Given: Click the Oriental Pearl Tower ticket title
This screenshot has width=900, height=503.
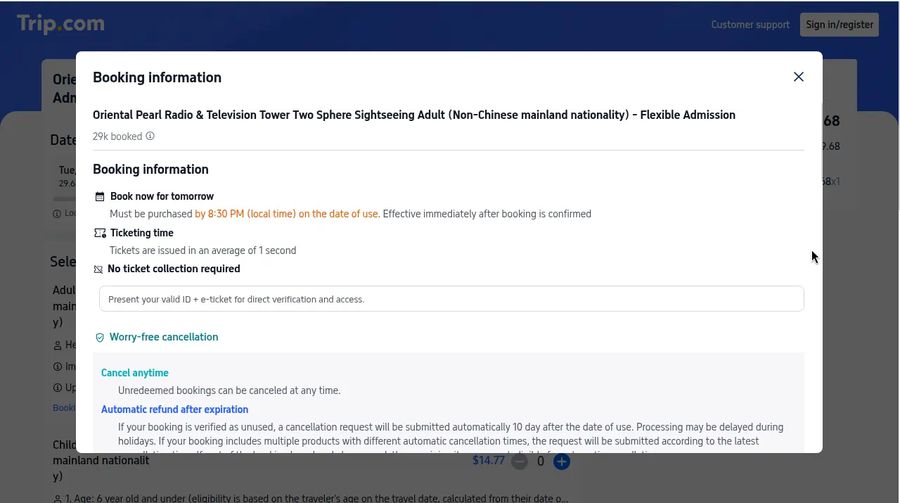Looking at the screenshot, I should pyautogui.click(x=414, y=115).
